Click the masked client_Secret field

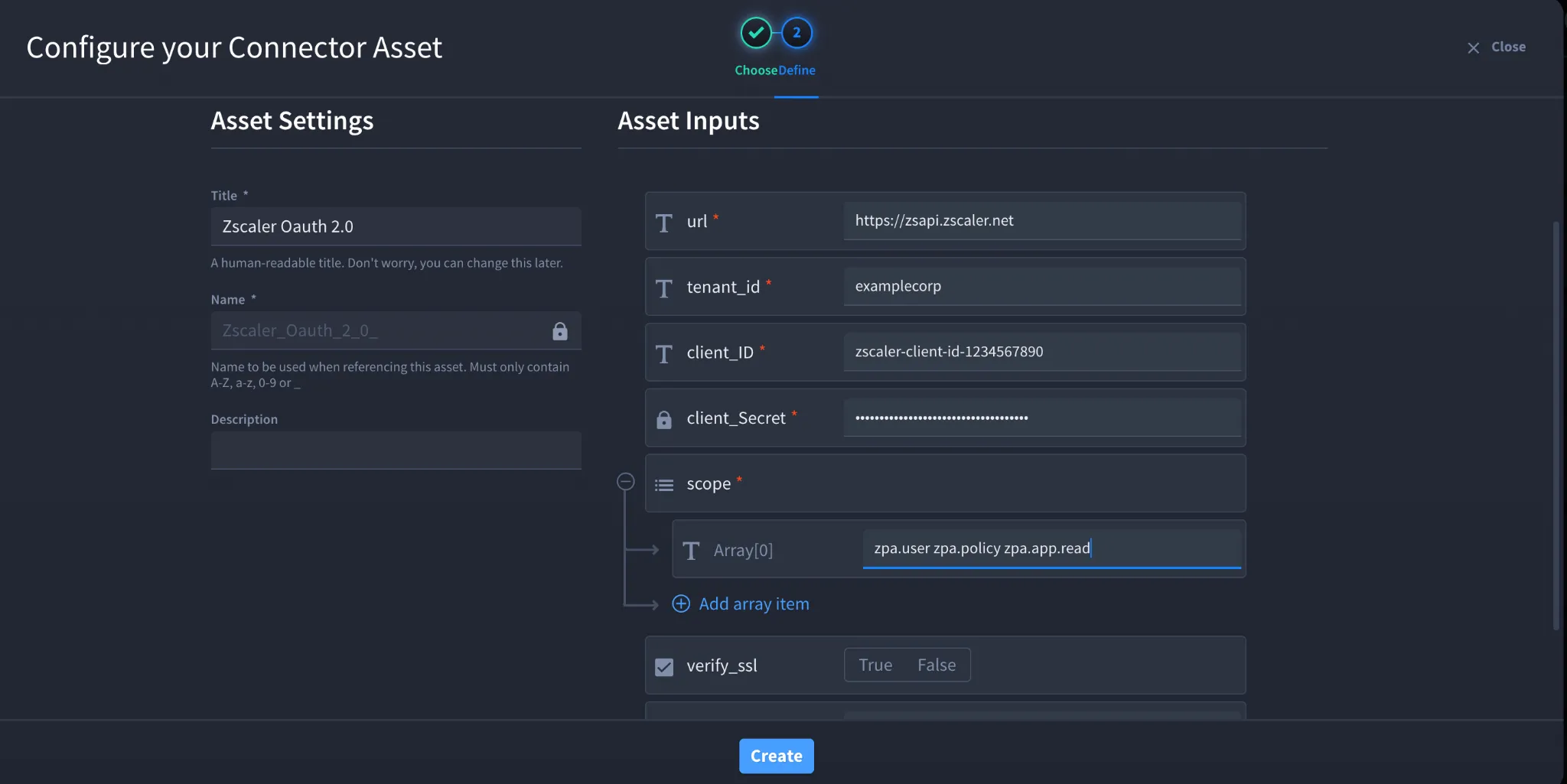tap(1042, 418)
